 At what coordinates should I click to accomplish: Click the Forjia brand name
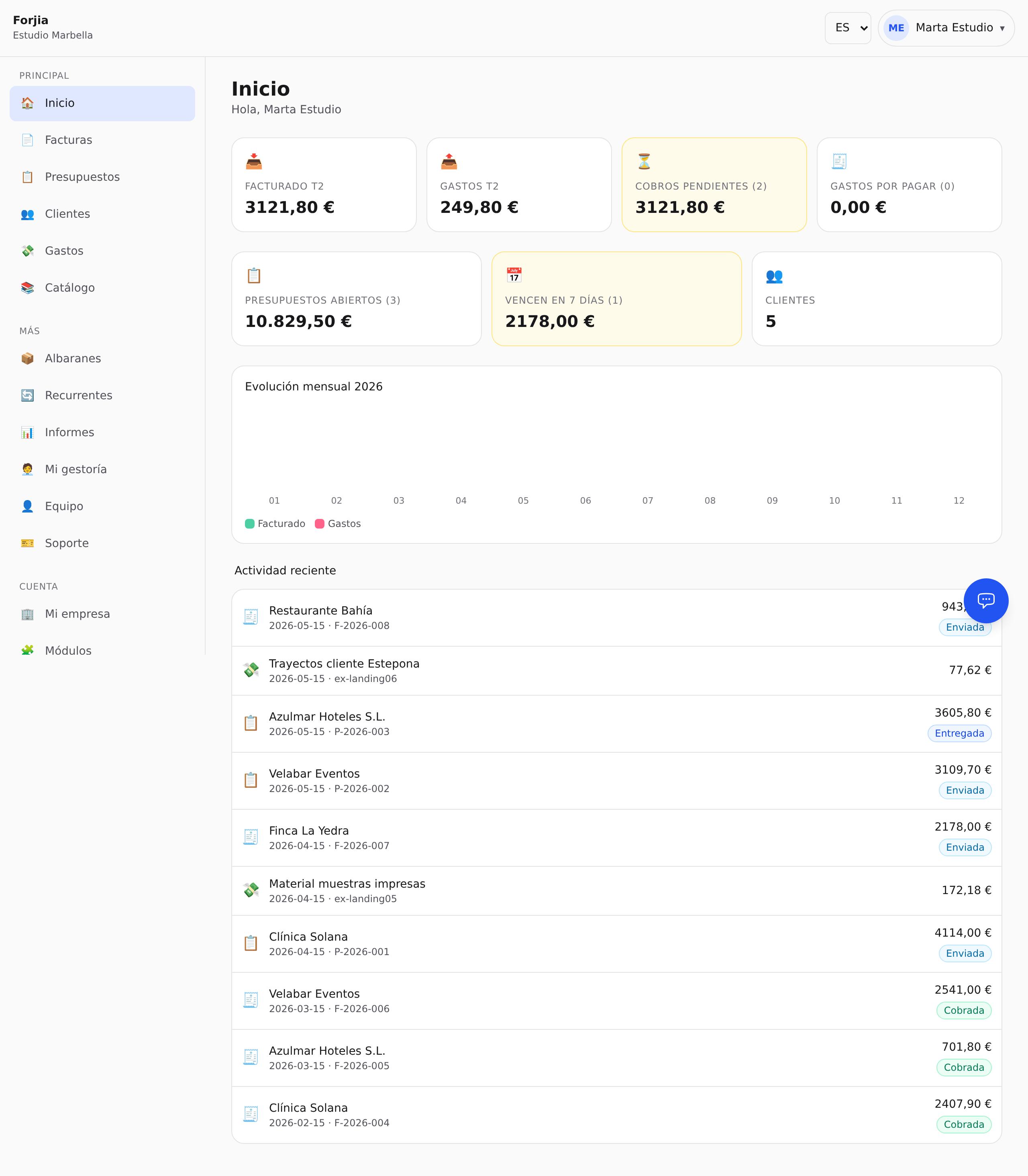pyautogui.click(x=31, y=20)
